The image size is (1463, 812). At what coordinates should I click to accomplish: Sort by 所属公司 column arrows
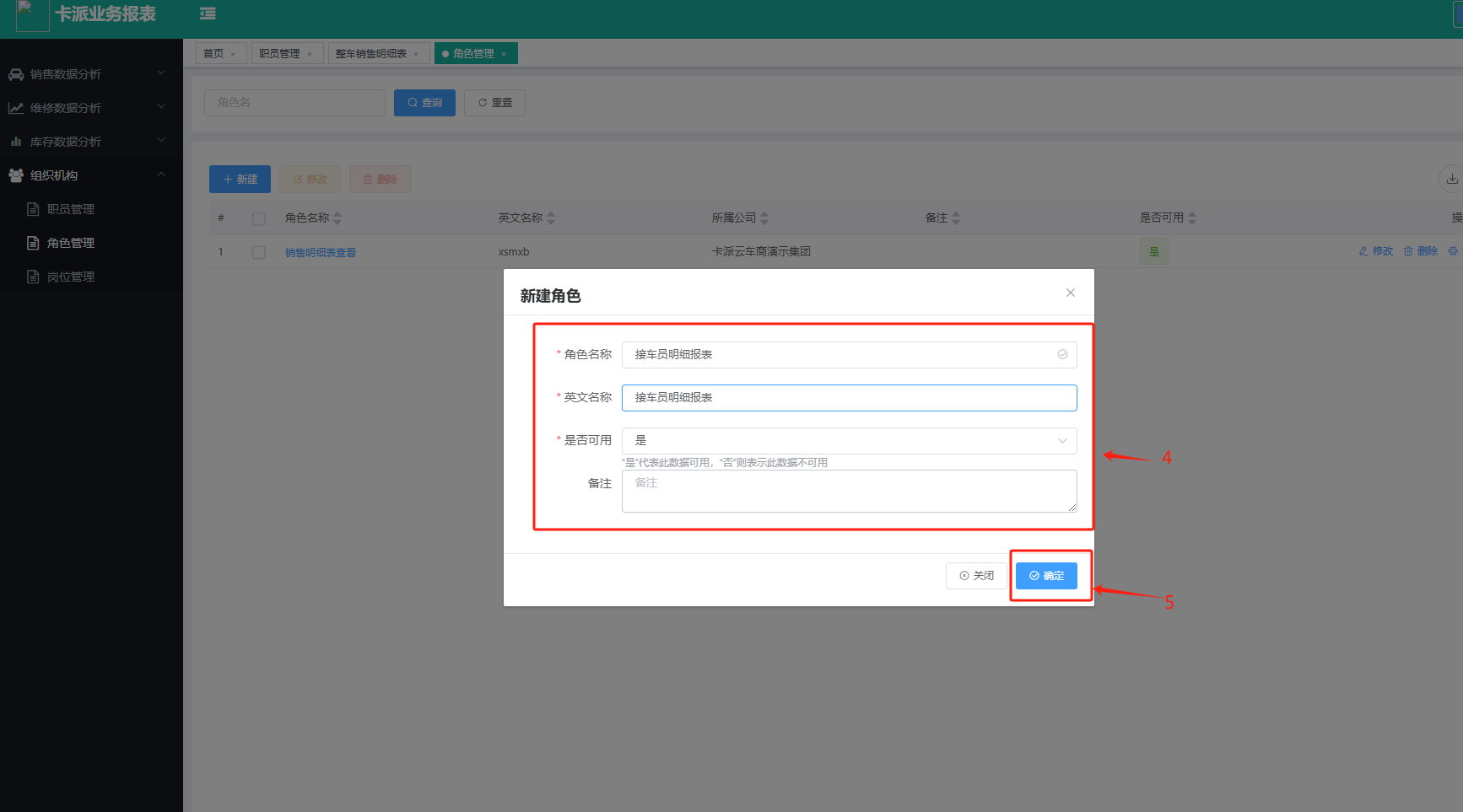(764, 218)
